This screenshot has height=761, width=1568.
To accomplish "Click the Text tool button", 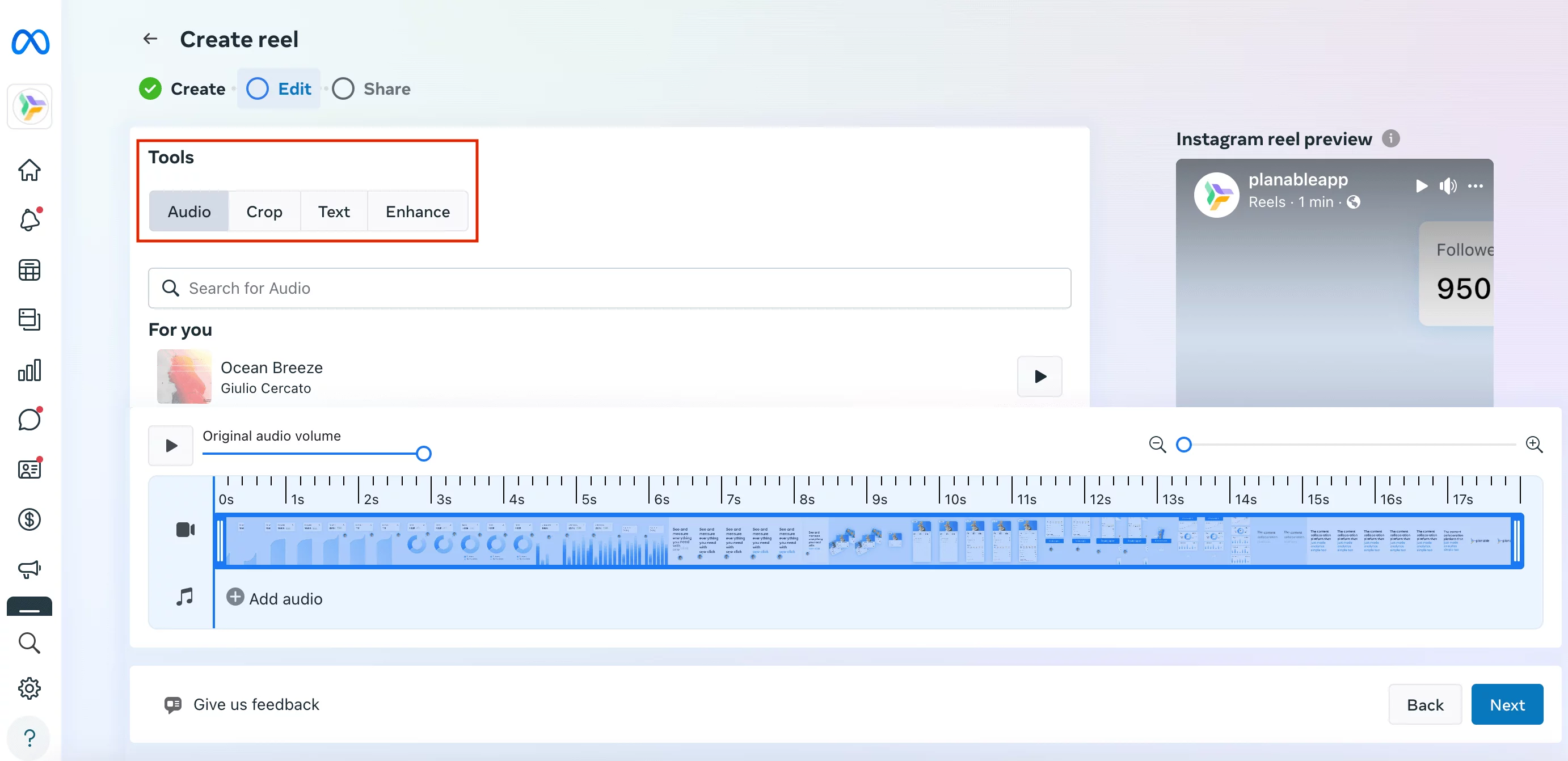I will click(333, 211).
